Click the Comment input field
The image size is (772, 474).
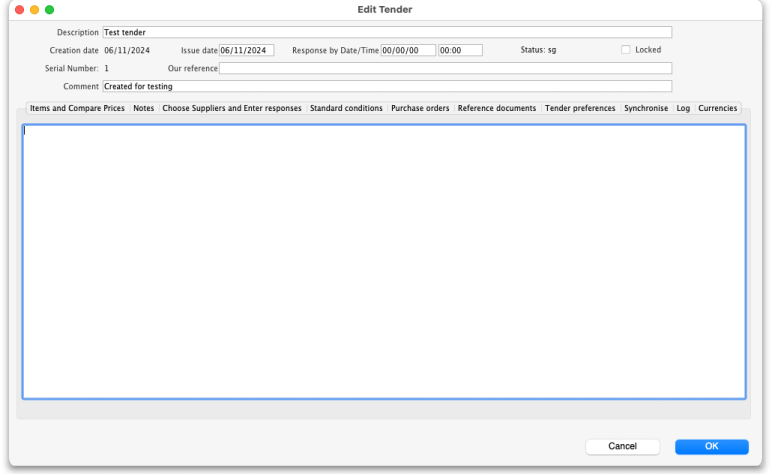point(387,86)
